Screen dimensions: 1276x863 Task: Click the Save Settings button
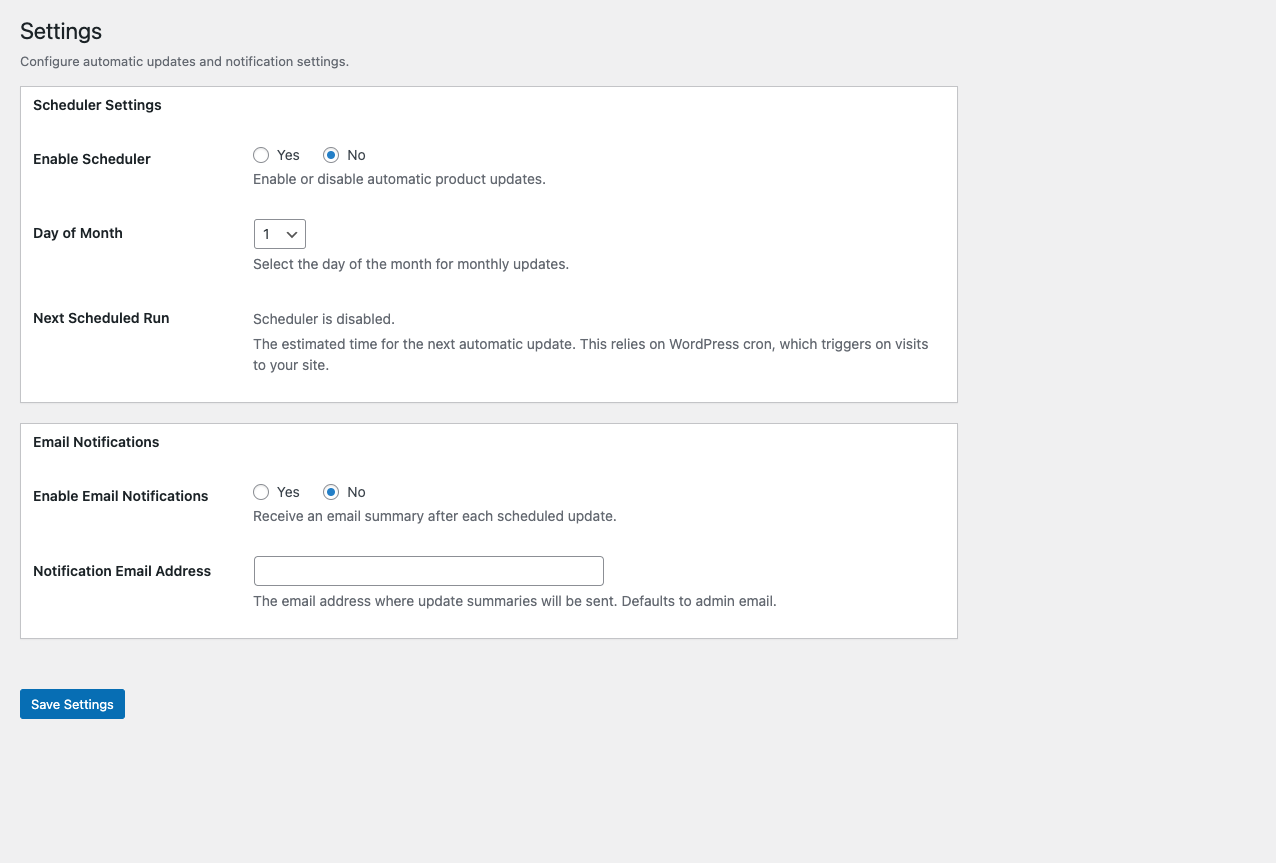coord(72,704)
